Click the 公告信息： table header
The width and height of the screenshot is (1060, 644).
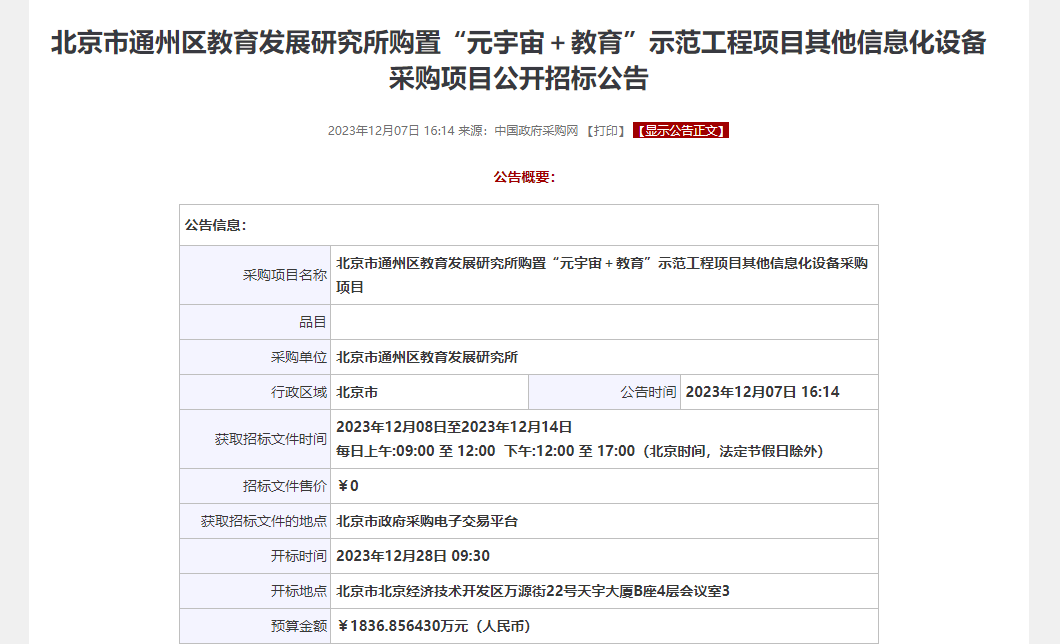(x=529, y=225)
